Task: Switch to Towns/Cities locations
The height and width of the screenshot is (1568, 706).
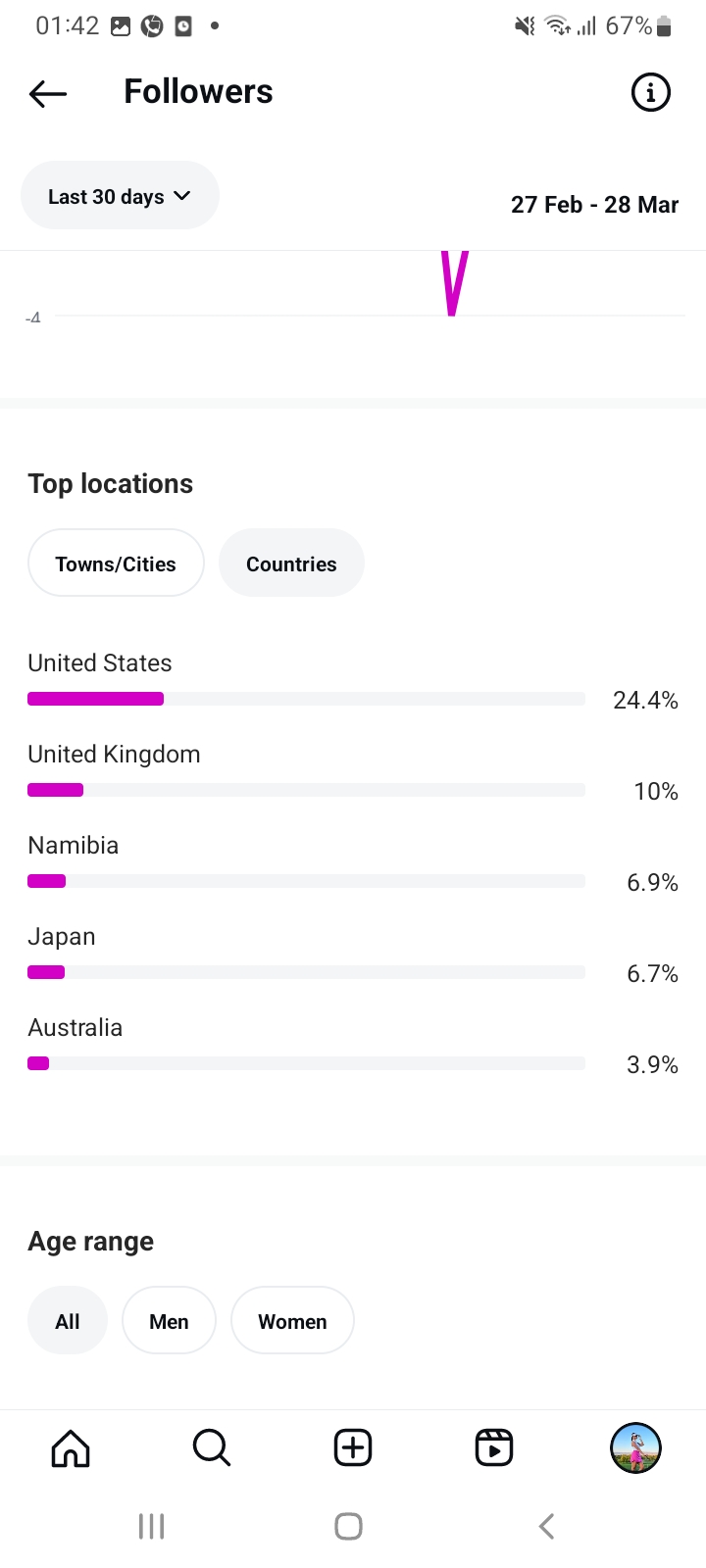Action: (x=116, y=563)
